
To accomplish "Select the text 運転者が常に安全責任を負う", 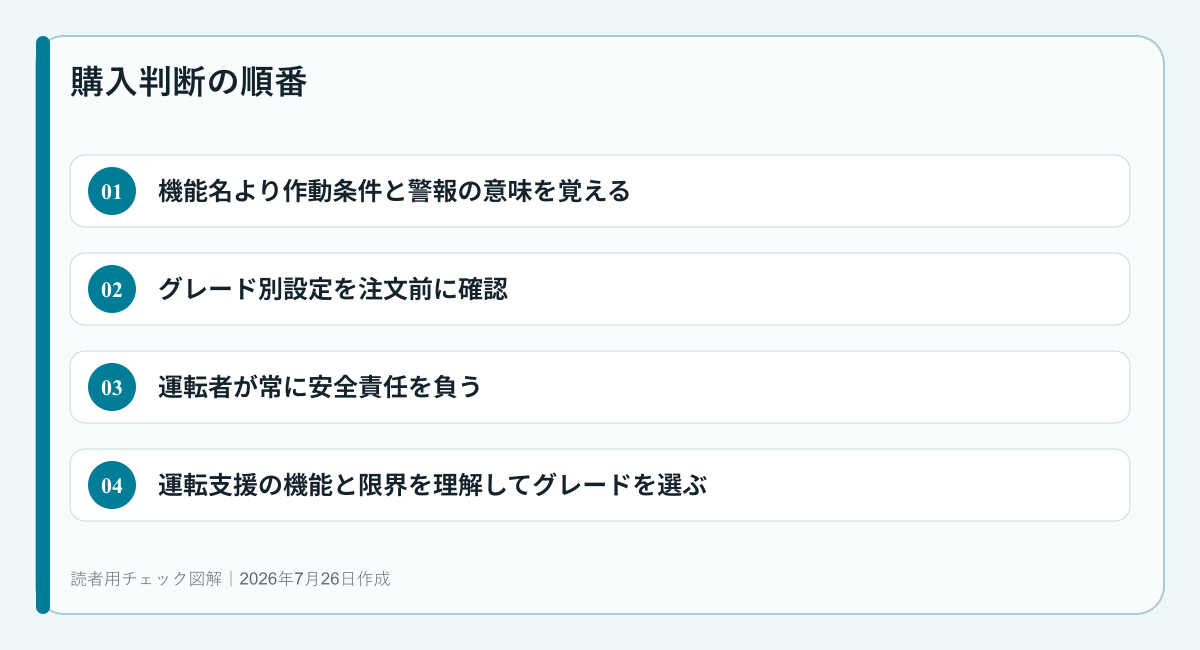I will (320, 387).
